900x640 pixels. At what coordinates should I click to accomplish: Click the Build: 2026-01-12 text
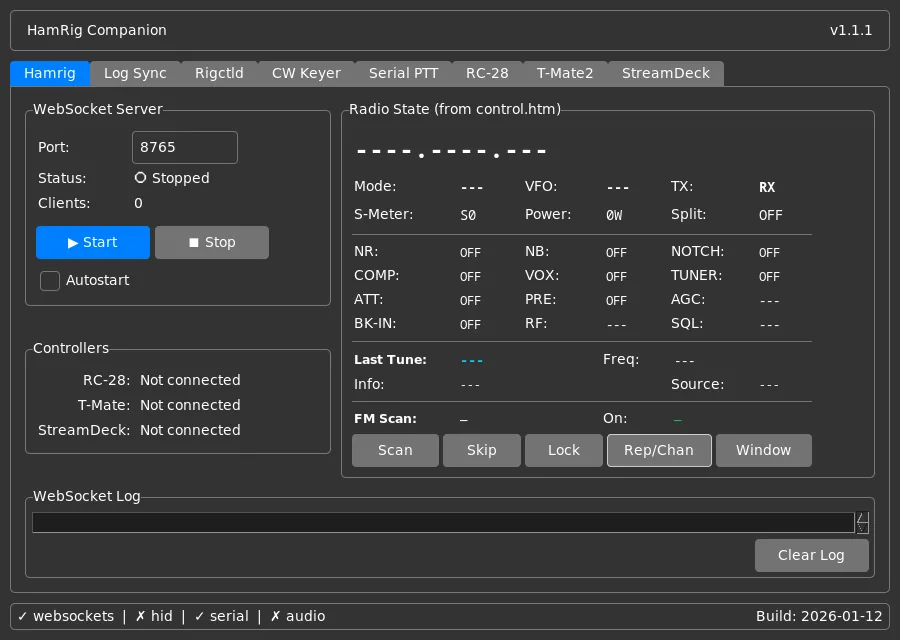818,616
